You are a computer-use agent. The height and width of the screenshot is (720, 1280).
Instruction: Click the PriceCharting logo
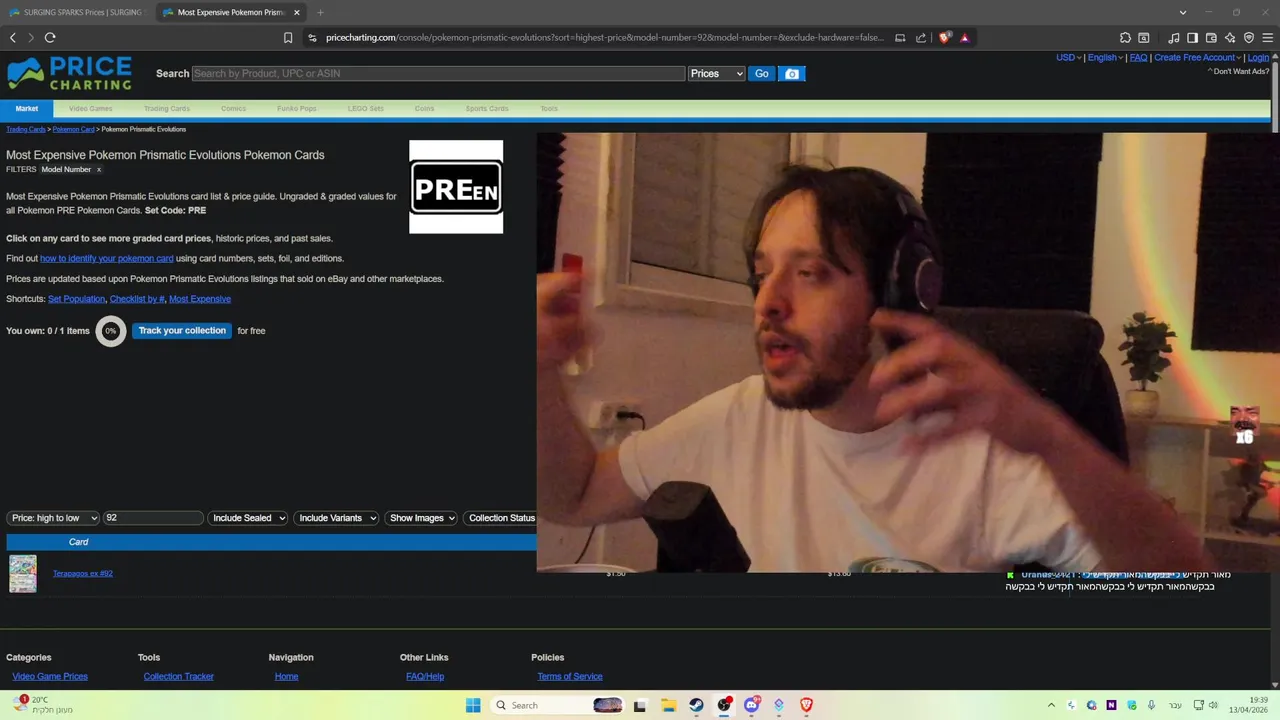pyautogui.click(x=70, y=73)
